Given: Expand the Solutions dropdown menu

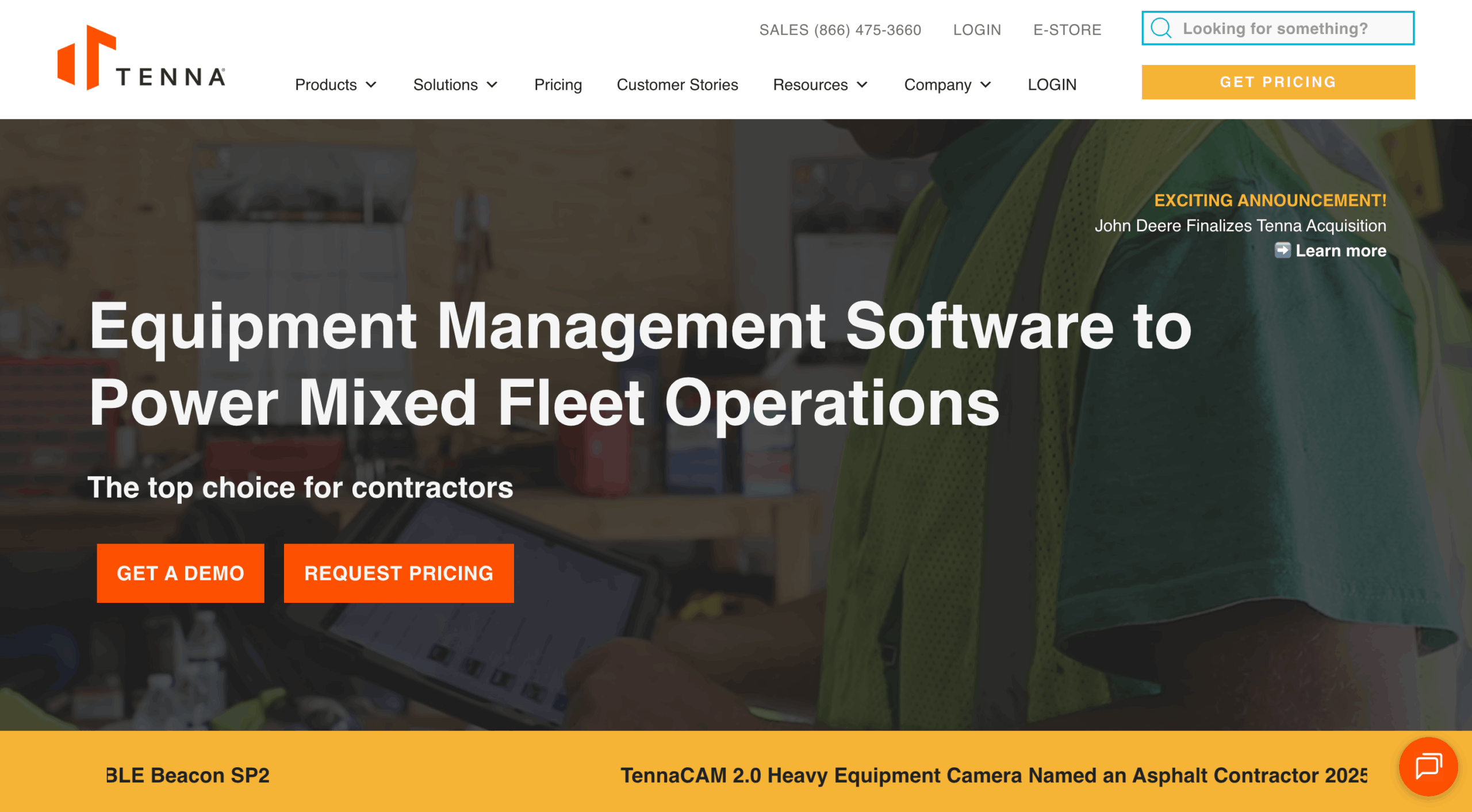Looking at the screenshot, I should click(x=455, y=84).
